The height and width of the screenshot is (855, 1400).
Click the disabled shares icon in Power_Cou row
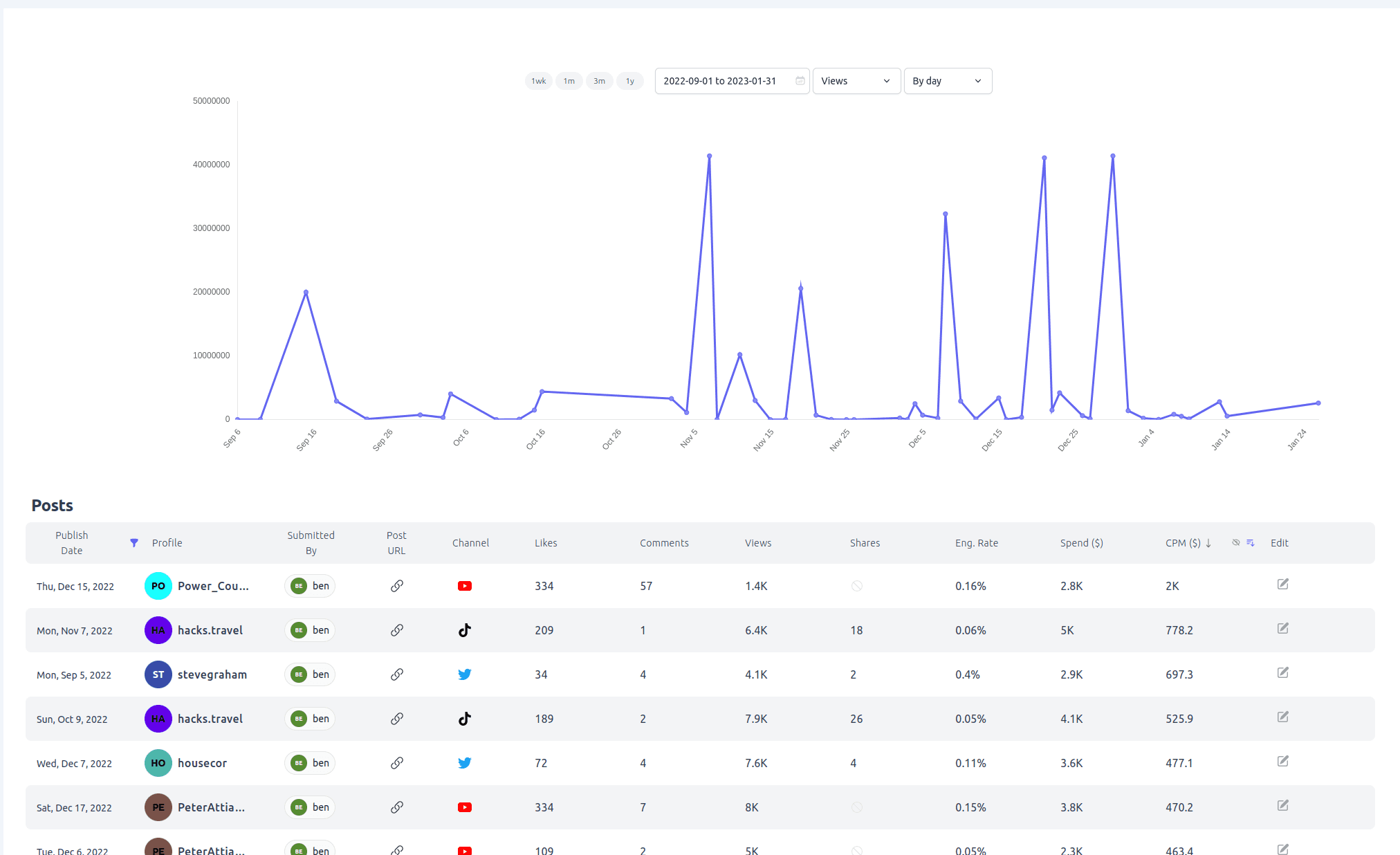pyautogui.click(x=857, y=586)
